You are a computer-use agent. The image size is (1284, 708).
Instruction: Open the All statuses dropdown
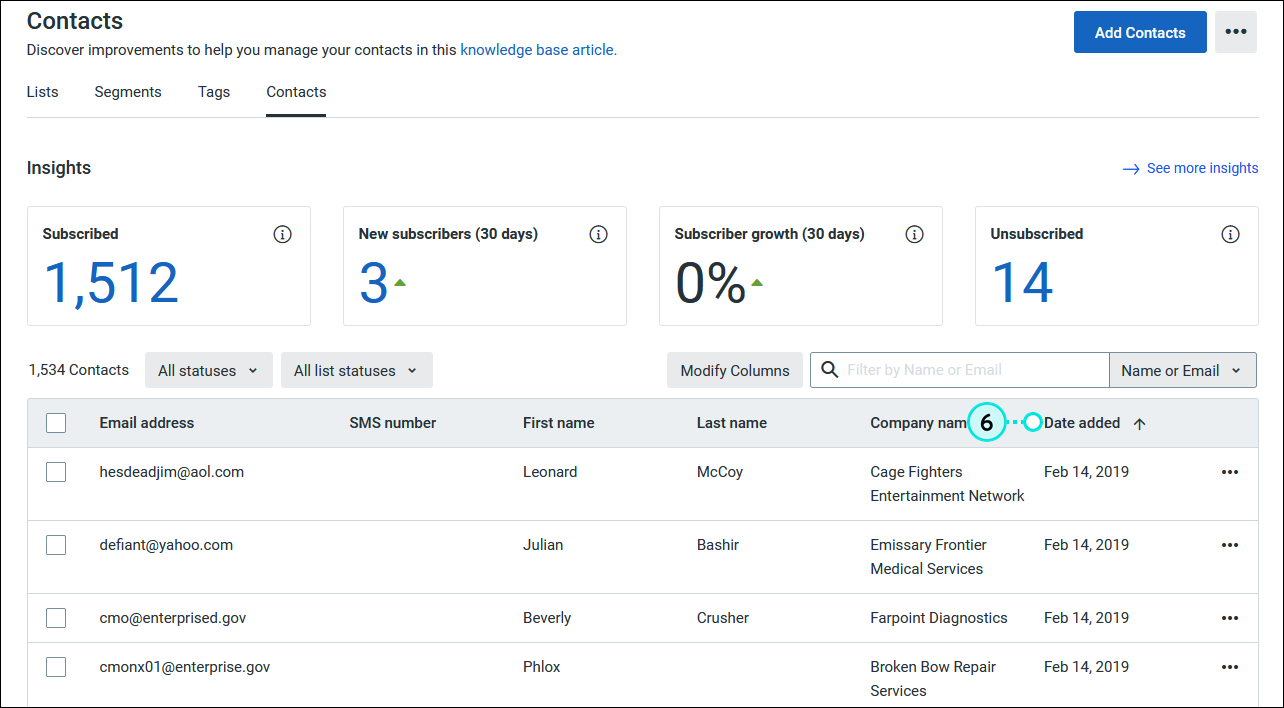[x=208, y=370]
